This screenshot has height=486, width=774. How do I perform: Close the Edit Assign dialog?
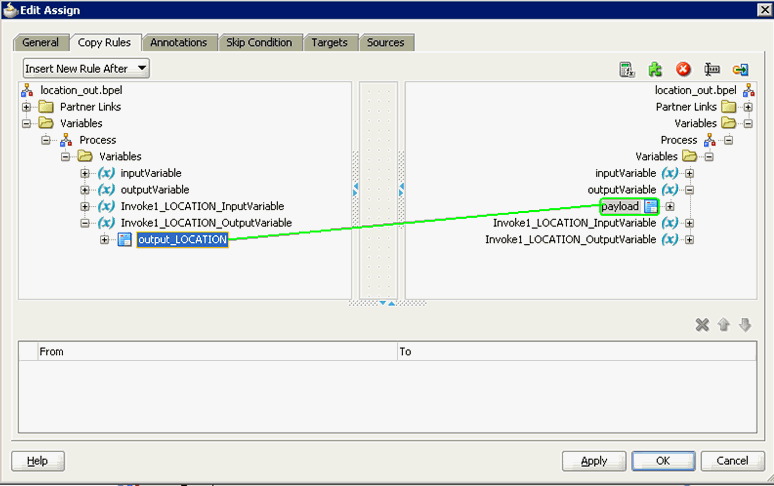point(764,10)
